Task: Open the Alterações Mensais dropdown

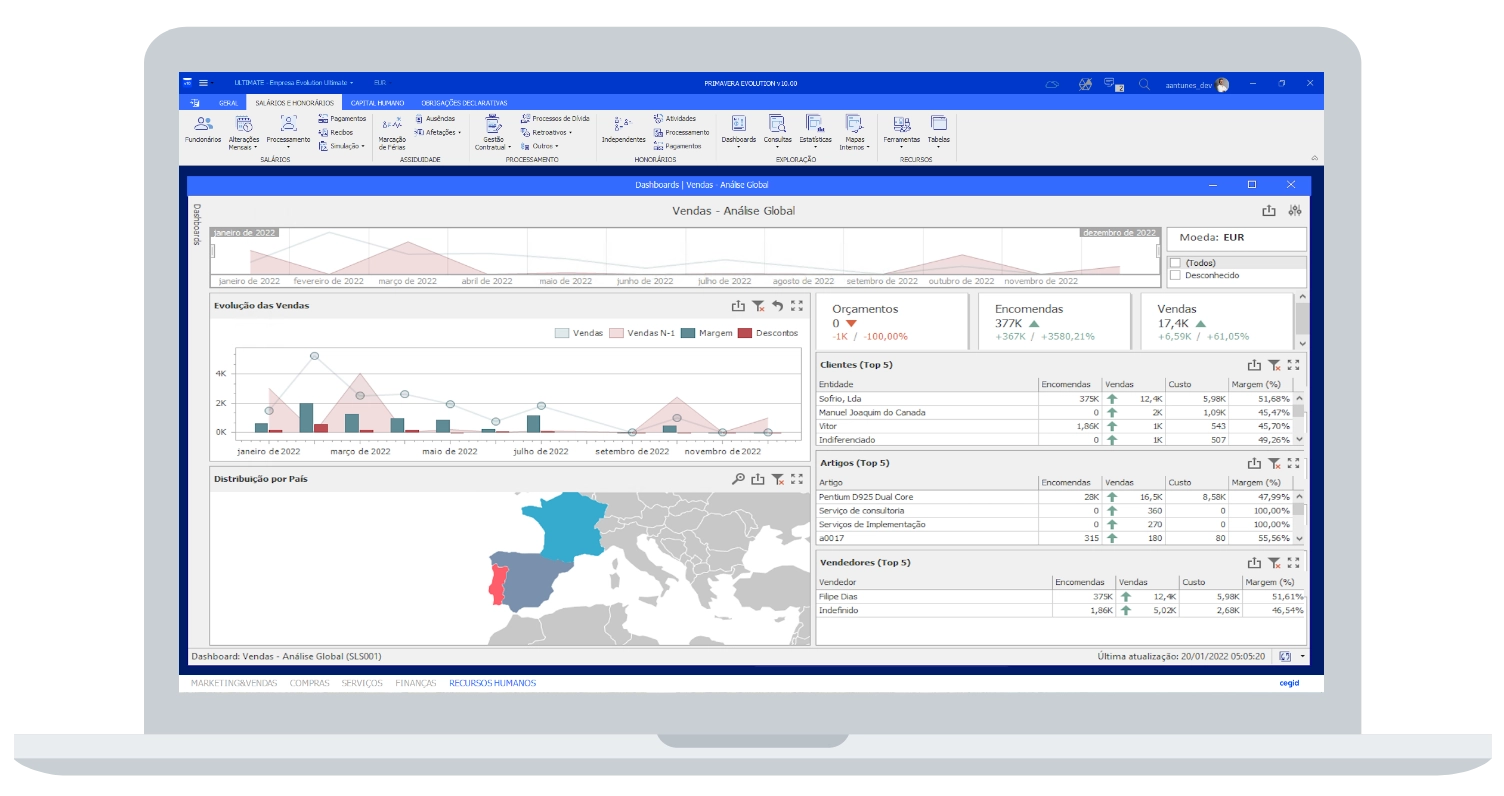Action: pyautogui.click(x=244, y=132)
